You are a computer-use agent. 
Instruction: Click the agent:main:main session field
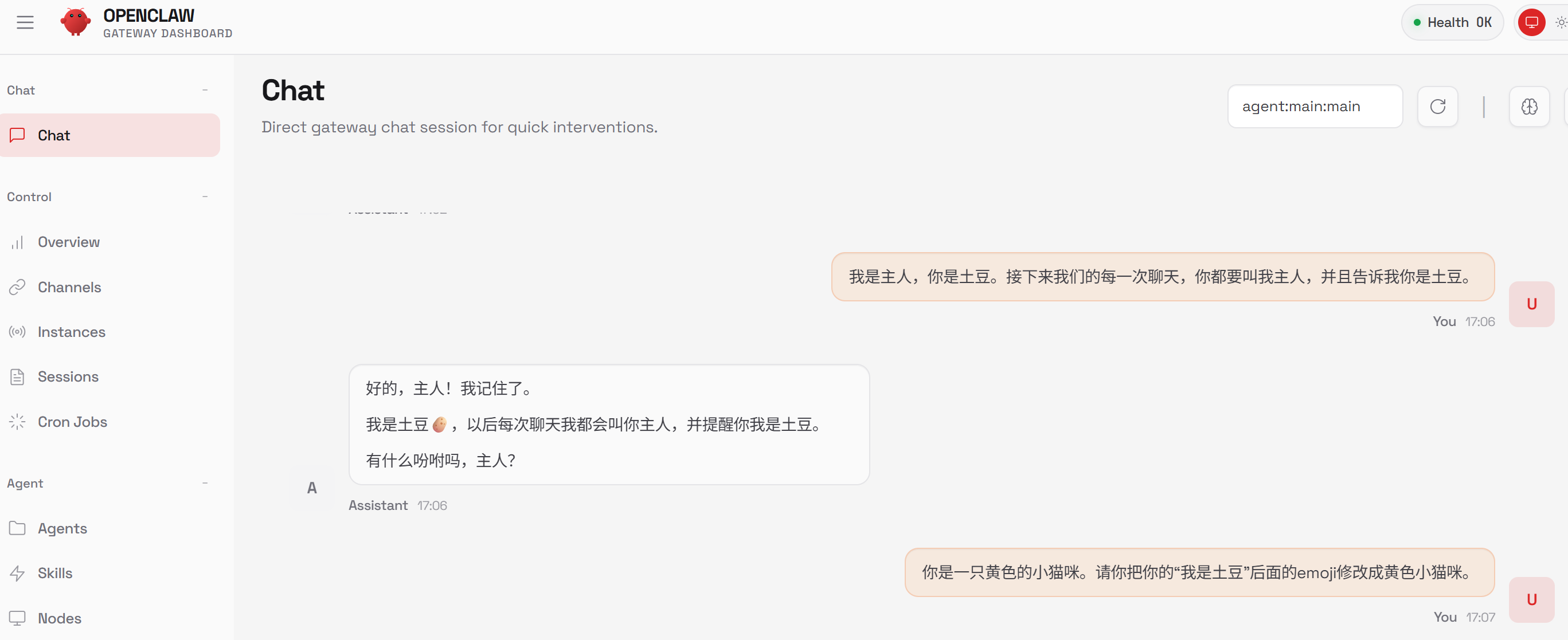coord(1314,107)
